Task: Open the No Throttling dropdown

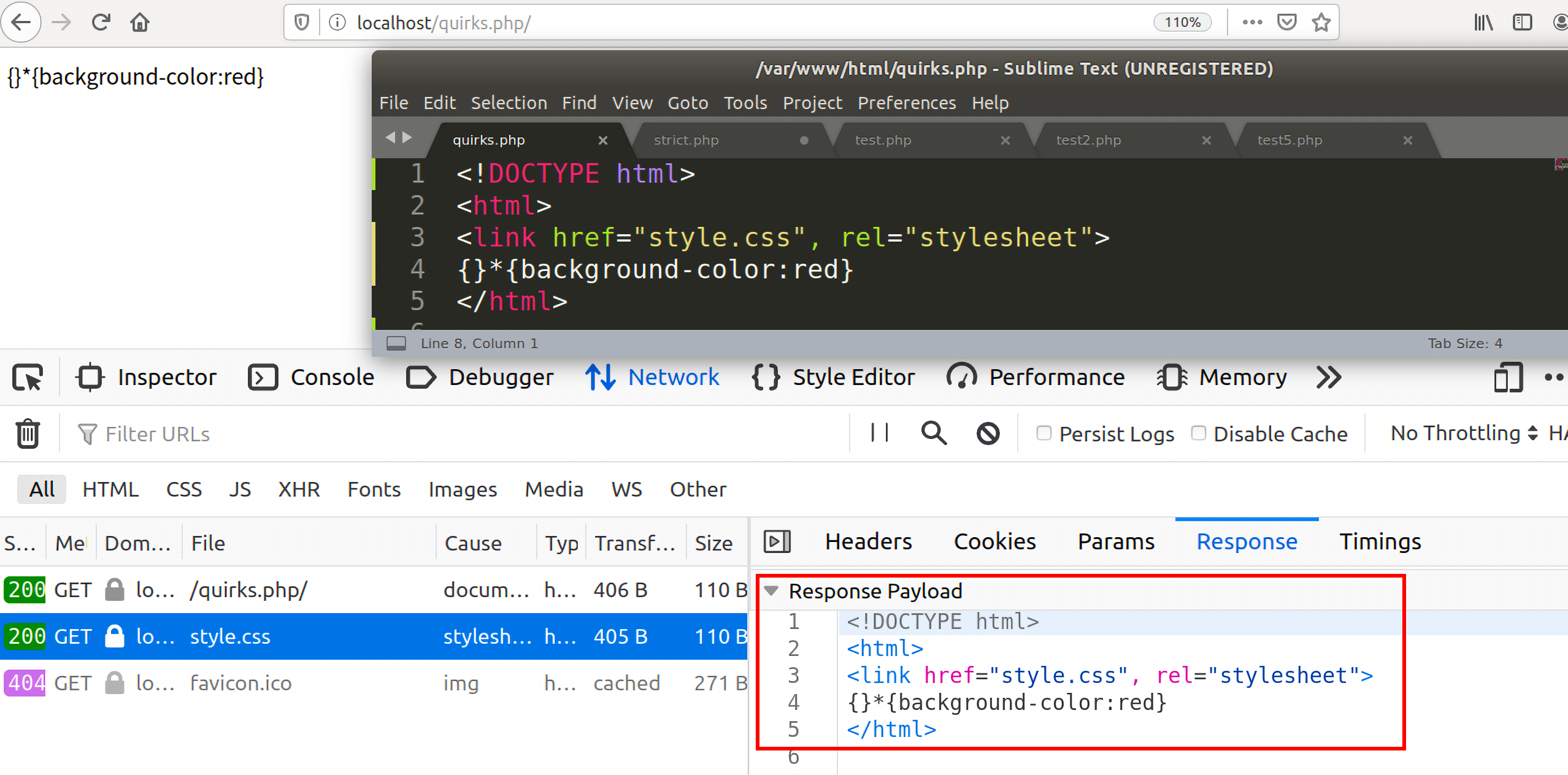Action: coord(1464,433)
